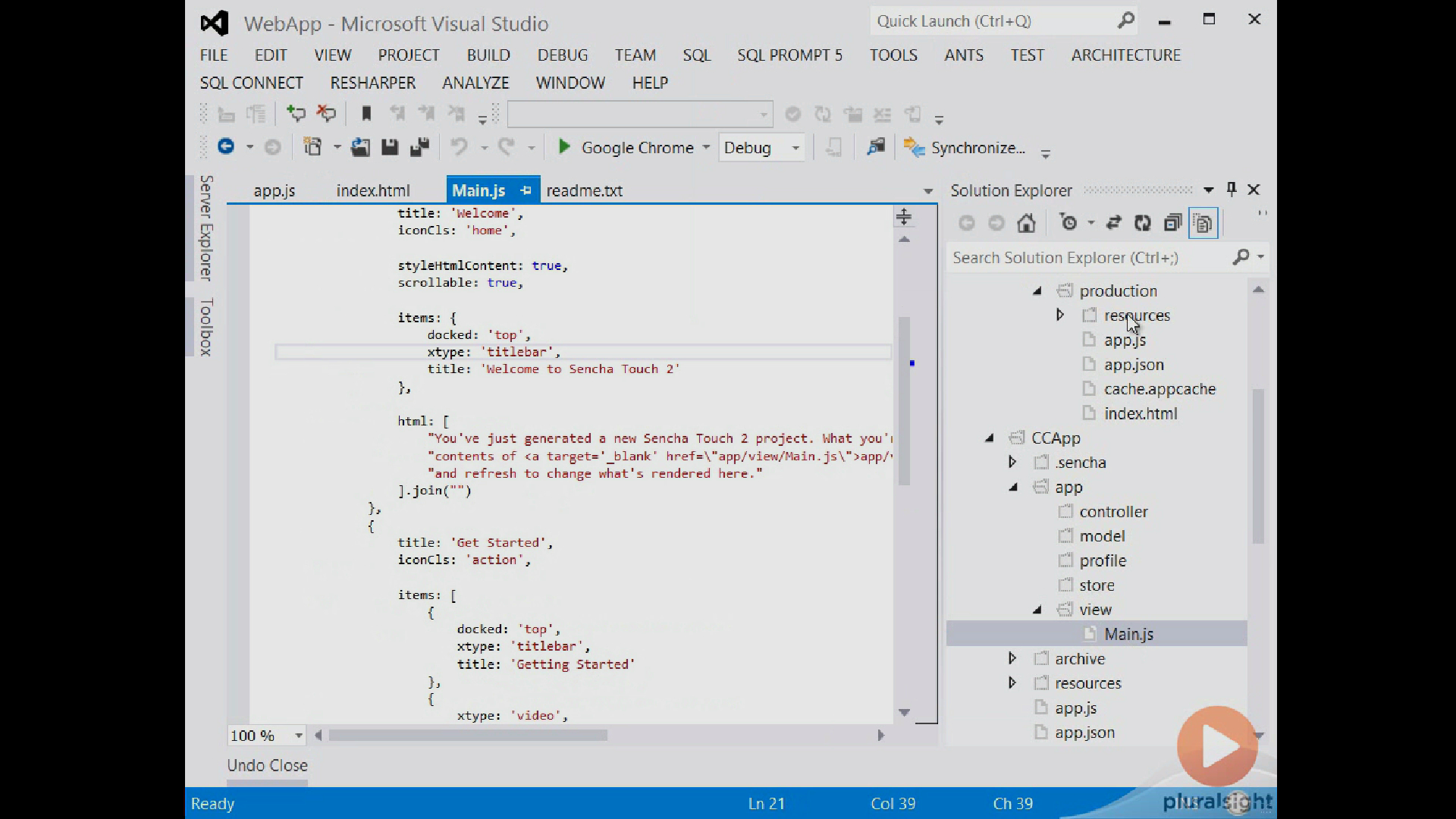Image resolution: width=1456 pixels, height=819 pixels.
Task: Click the Save All stacked disks icon
Action: click(x=419, y=147)
